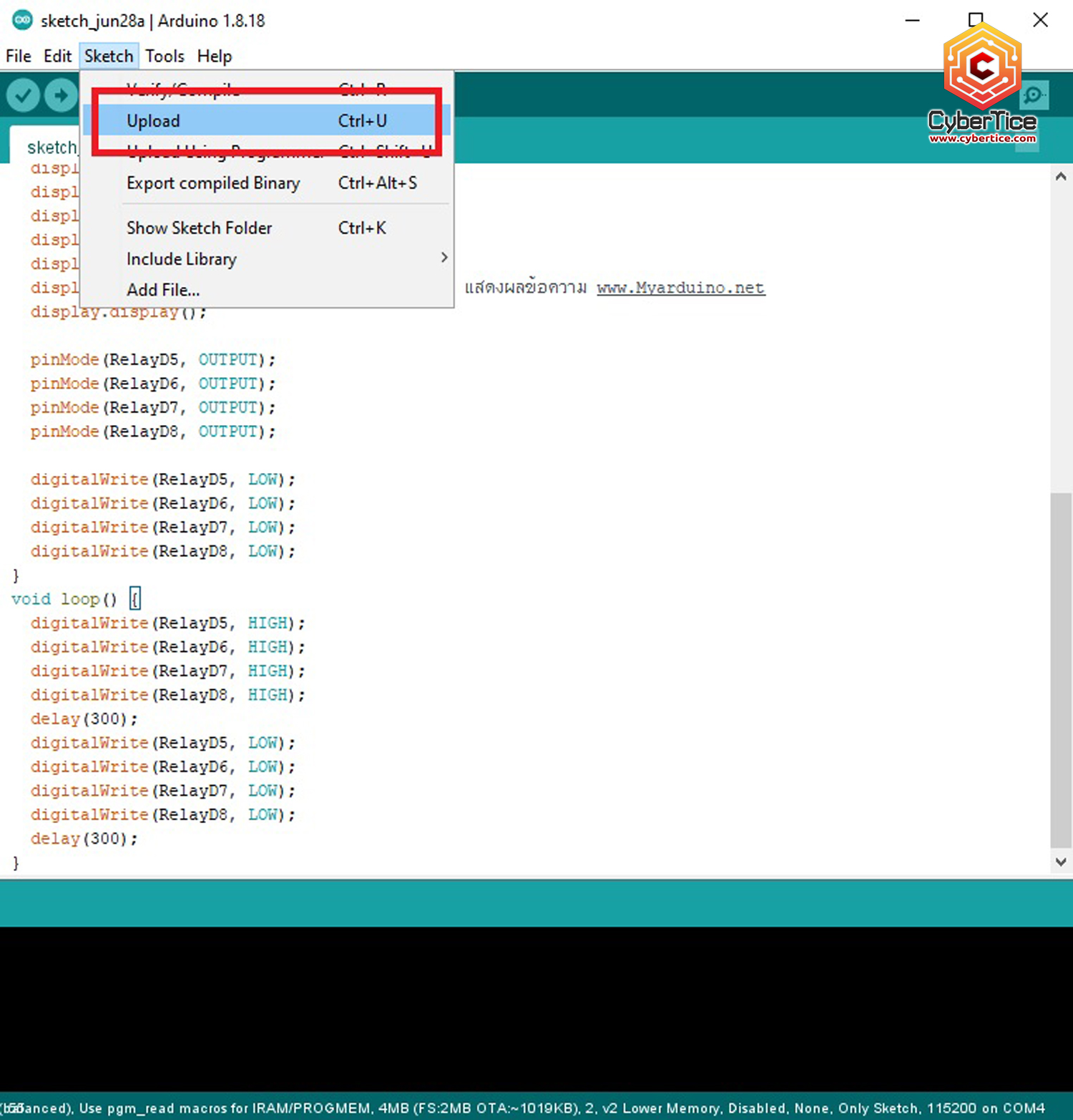The image size is (1073, 1120).
Task: Open the File menu
Action: [17, 56]
